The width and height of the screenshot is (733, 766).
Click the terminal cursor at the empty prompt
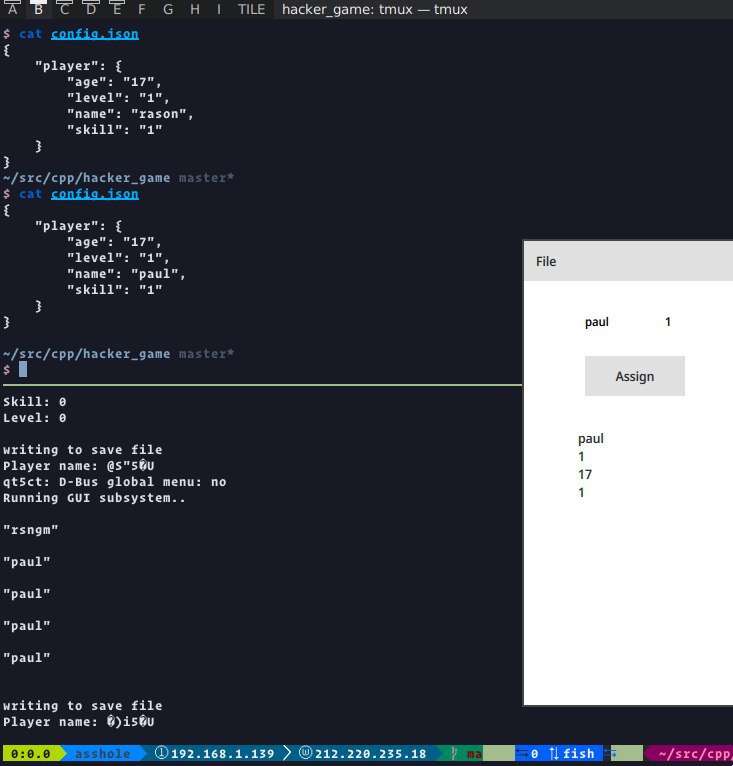pyautogui.click(x=23, y=369)
